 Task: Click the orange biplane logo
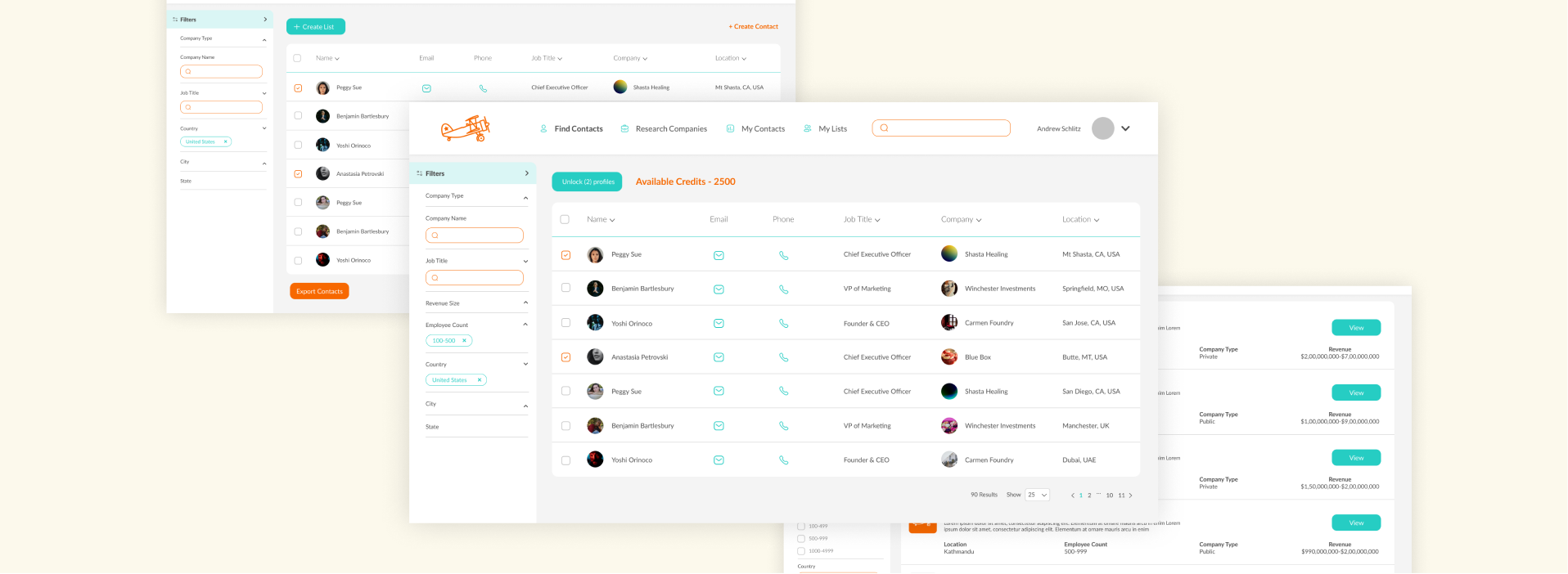click(x=466, y=128)
